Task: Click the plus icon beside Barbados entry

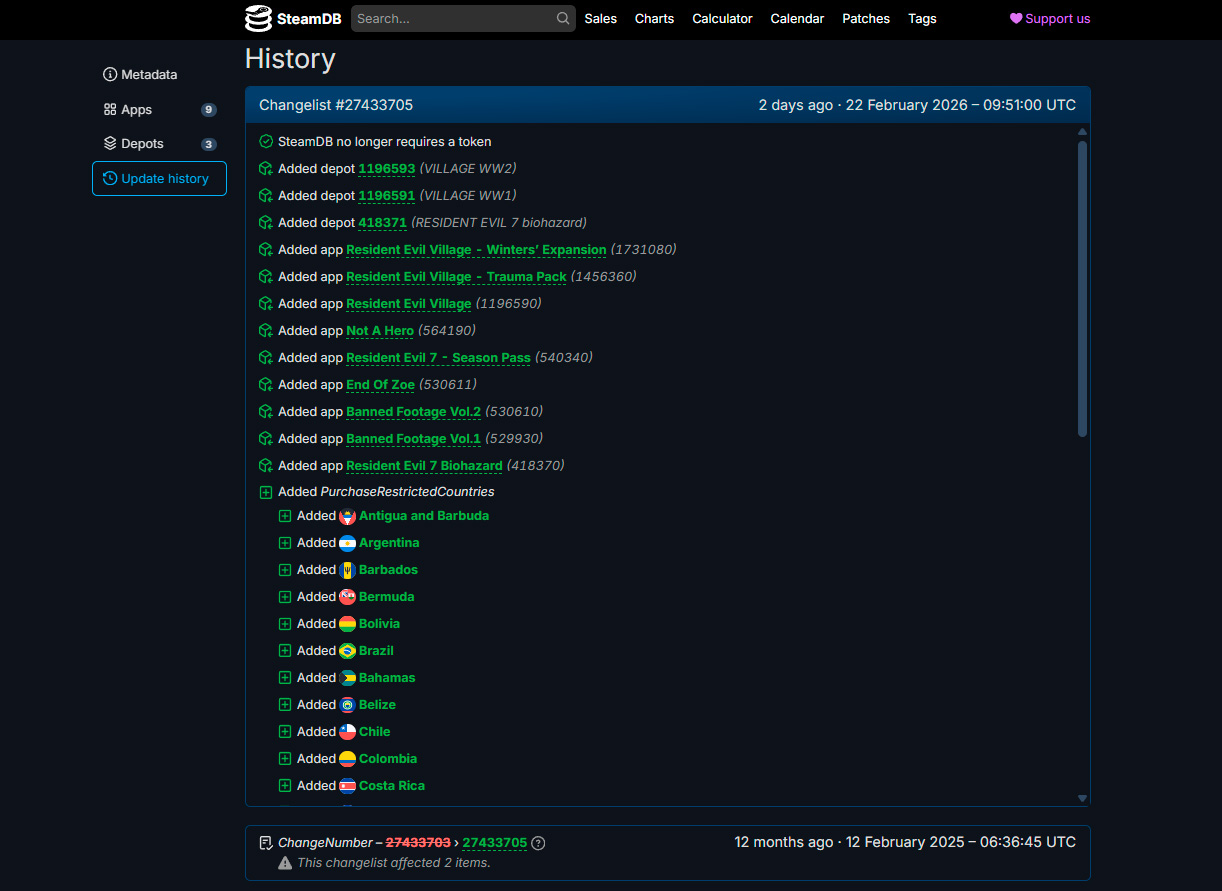Action: (285, 570)
